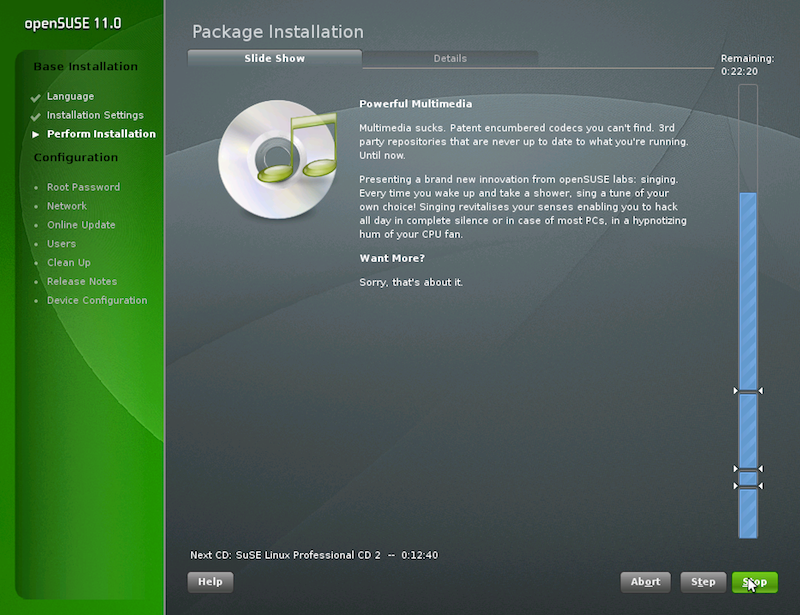Image resolution: width=800 pixels, height=615 pixels.
Task: Select Root Password step
Action: click(x=84, y=187)
